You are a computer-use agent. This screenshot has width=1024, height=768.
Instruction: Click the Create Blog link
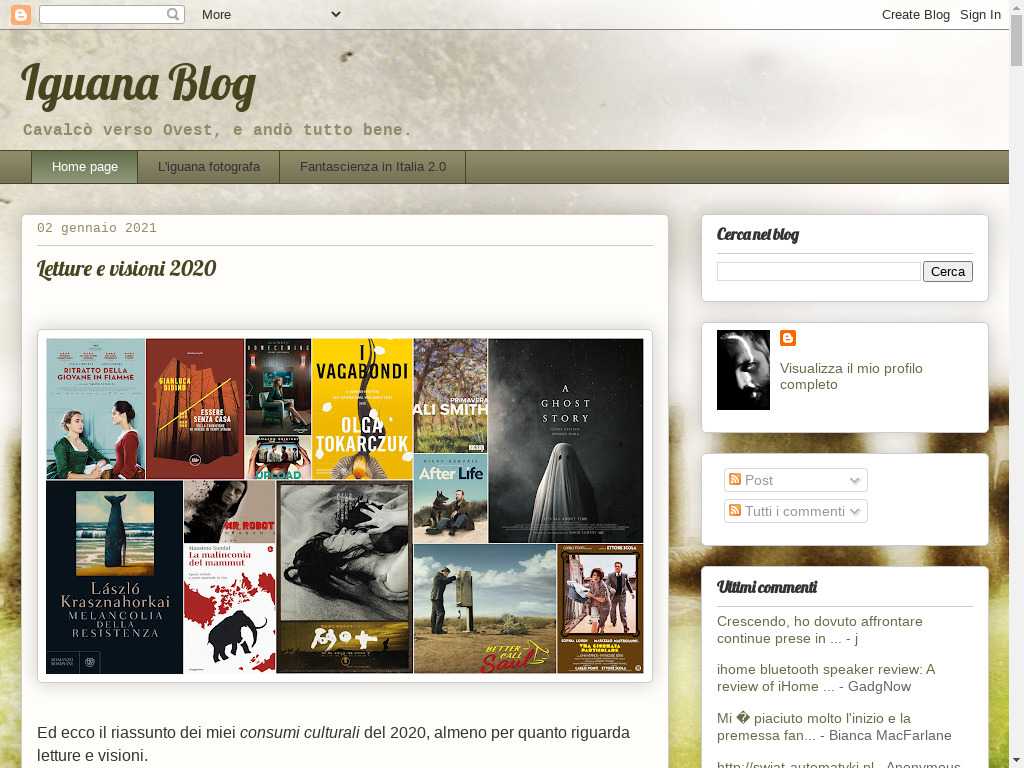[915, 14]
